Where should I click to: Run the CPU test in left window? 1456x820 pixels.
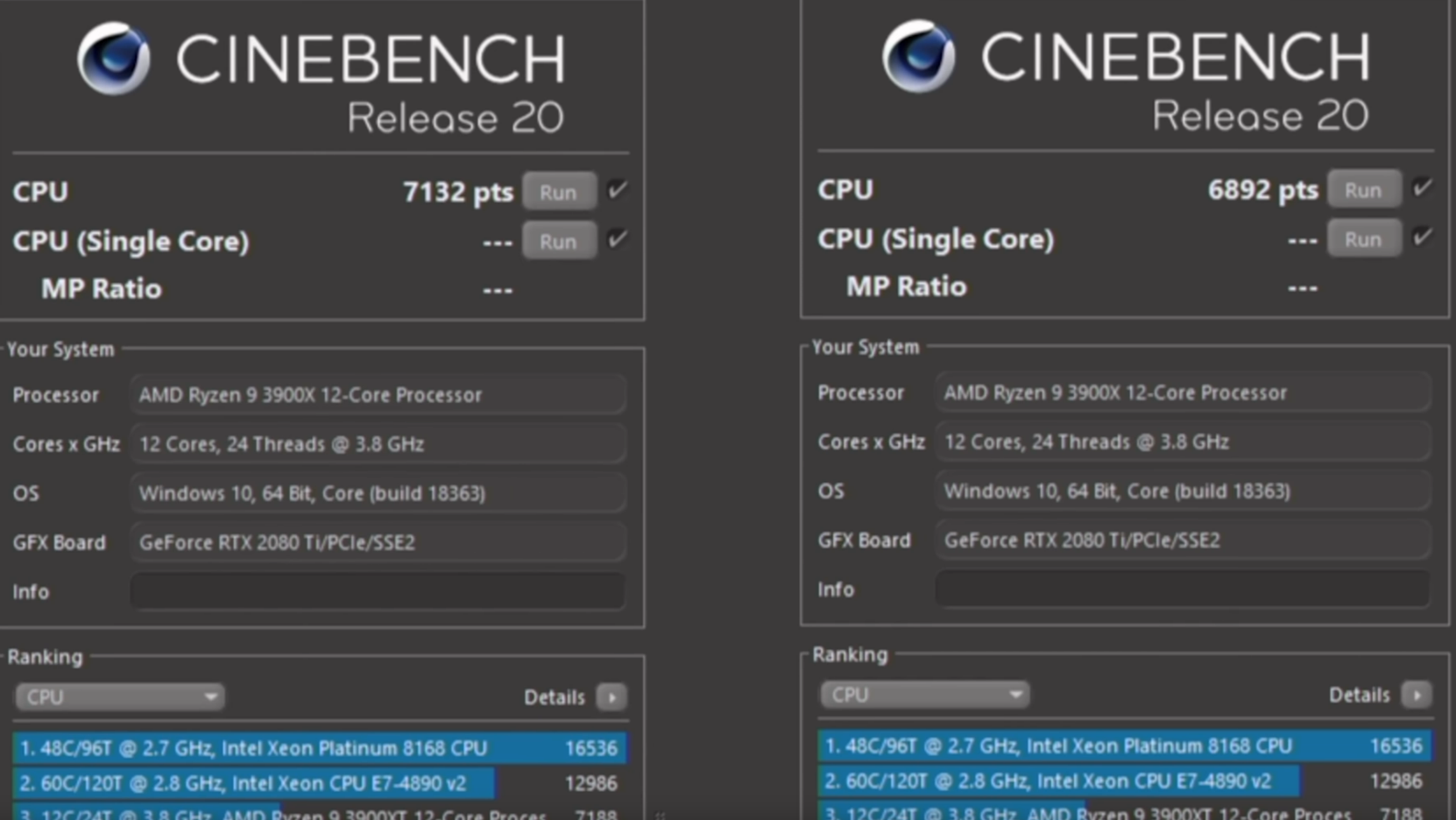click(x=559, y=192)
